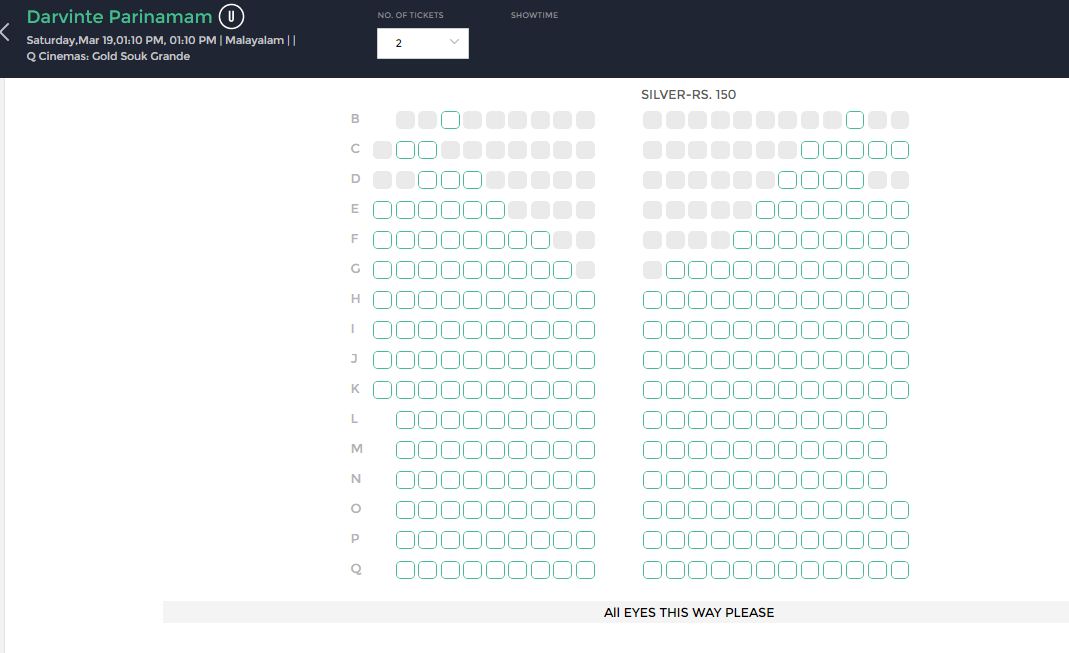Screen dimensions: 1069x653
Task: Select the leftmost seat in row M
Action: [x=405, y=450]
